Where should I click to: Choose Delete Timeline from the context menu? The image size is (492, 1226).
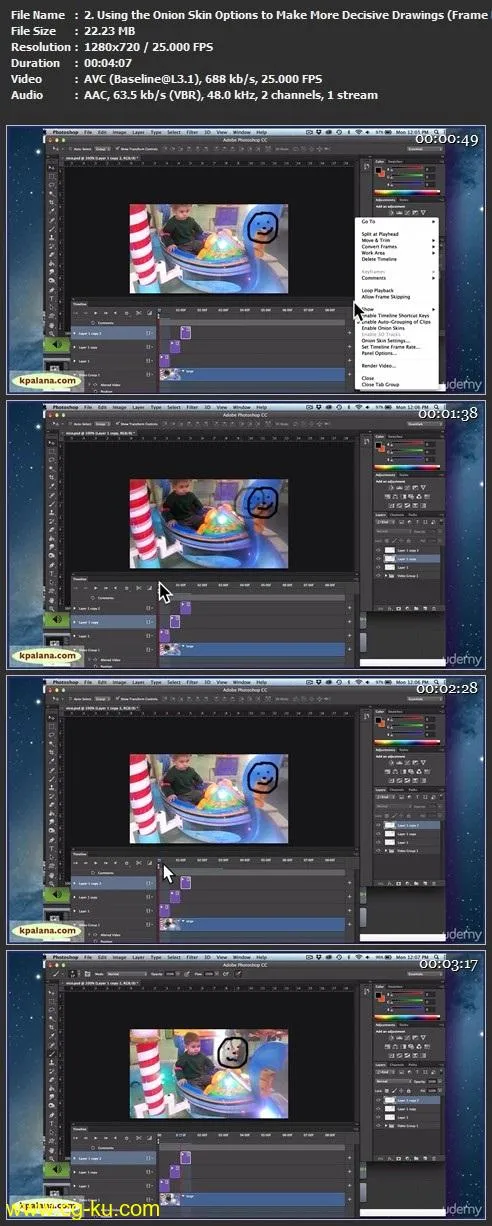[x=379, y=259]
